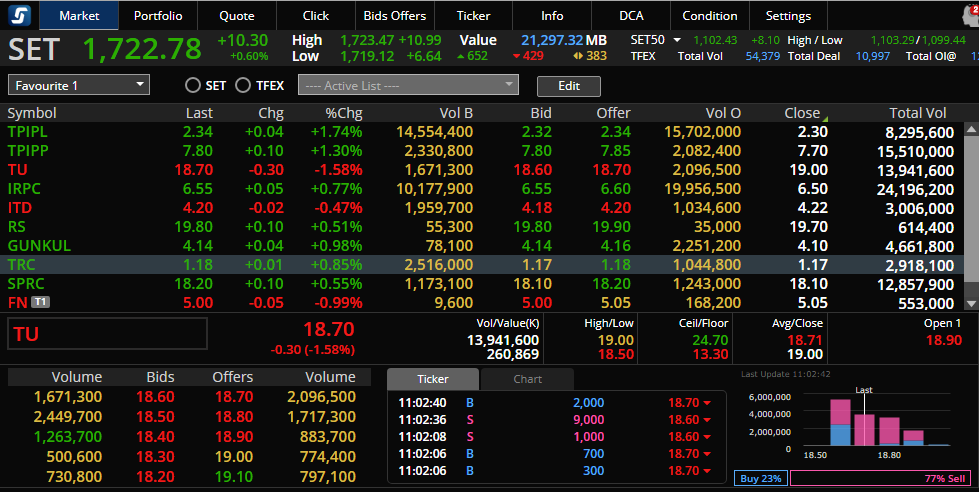The height and width of the screenshot is (492, 979).
Task: Open the Click tab
Action: coord(315,16)
